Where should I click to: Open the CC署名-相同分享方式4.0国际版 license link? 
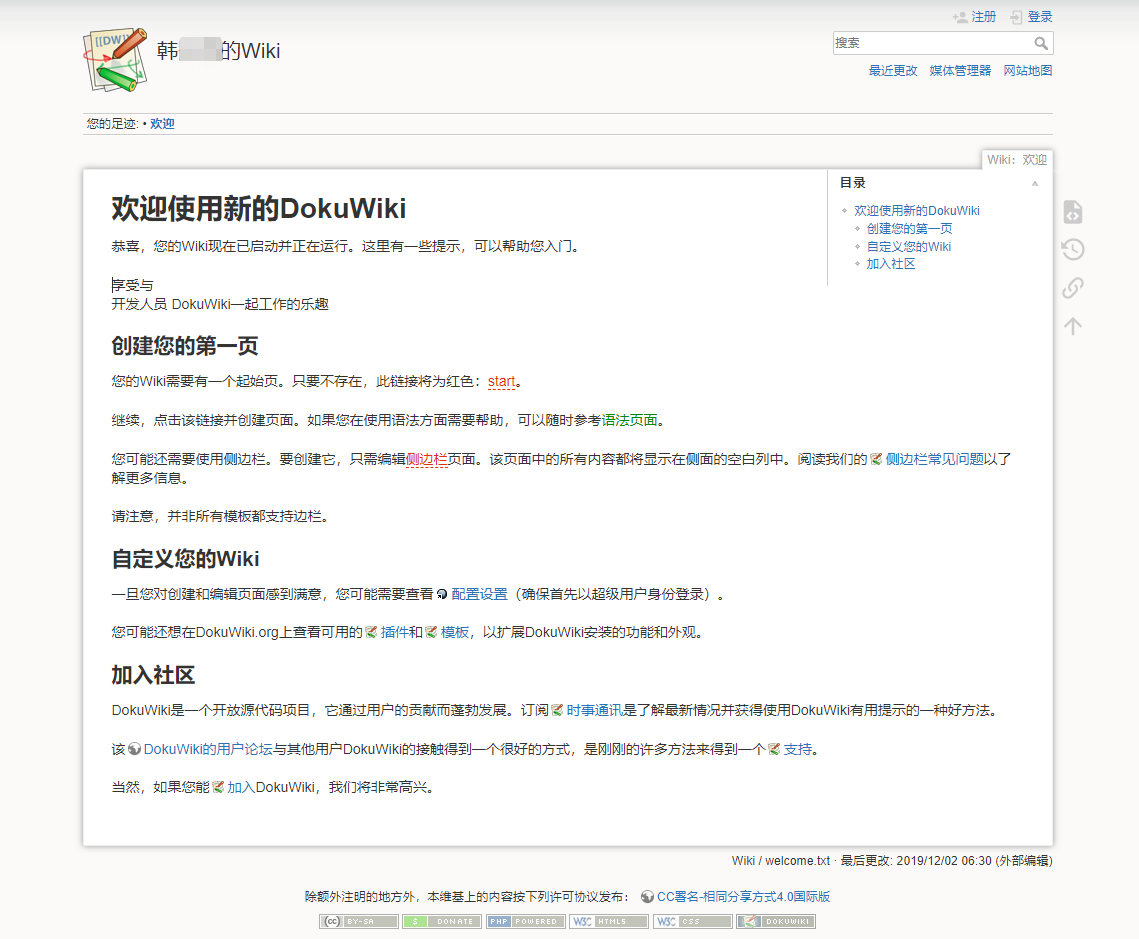click(743, 897)
